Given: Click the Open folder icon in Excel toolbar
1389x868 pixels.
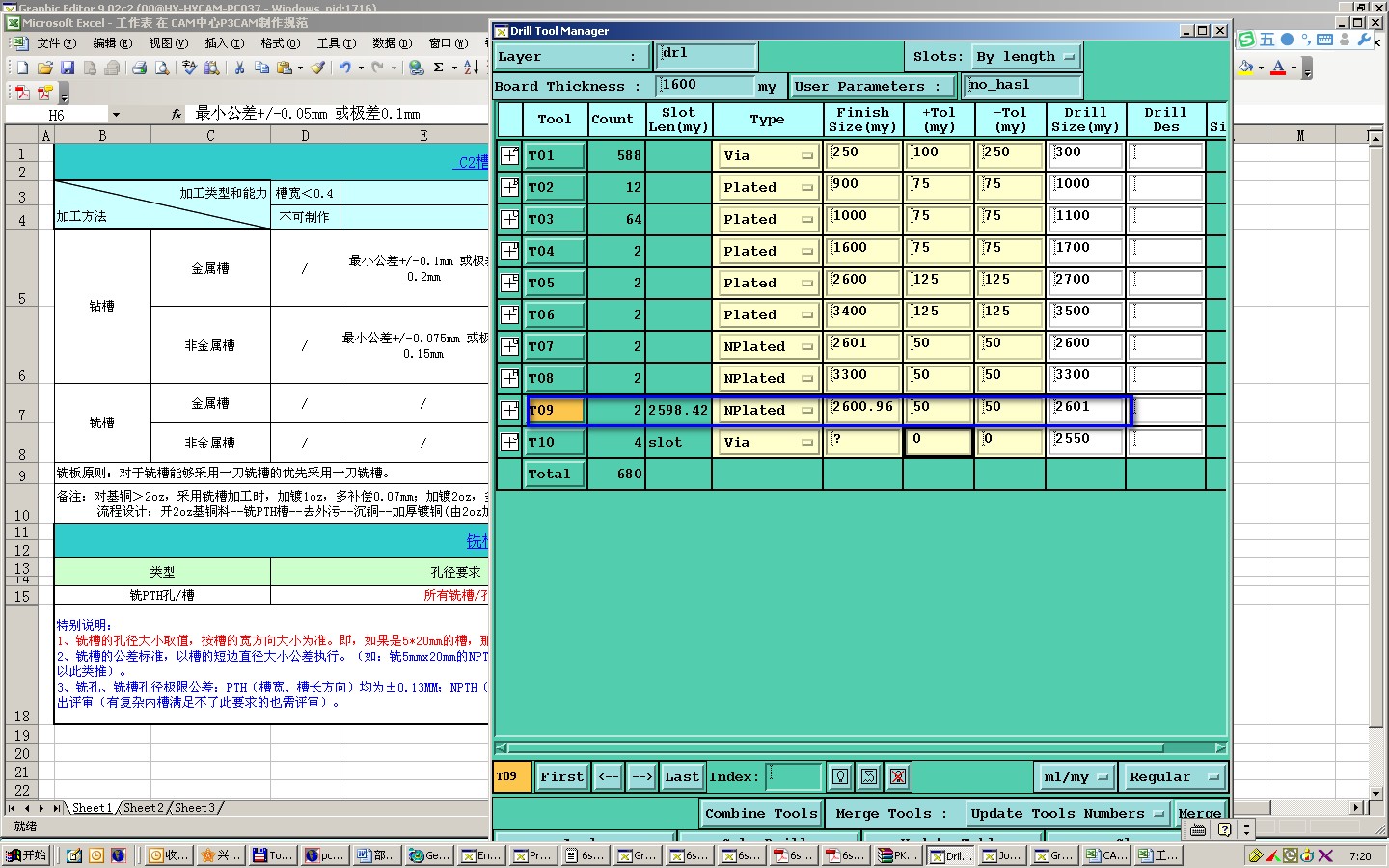Looking at the screenshot, I should click(44, 68).
